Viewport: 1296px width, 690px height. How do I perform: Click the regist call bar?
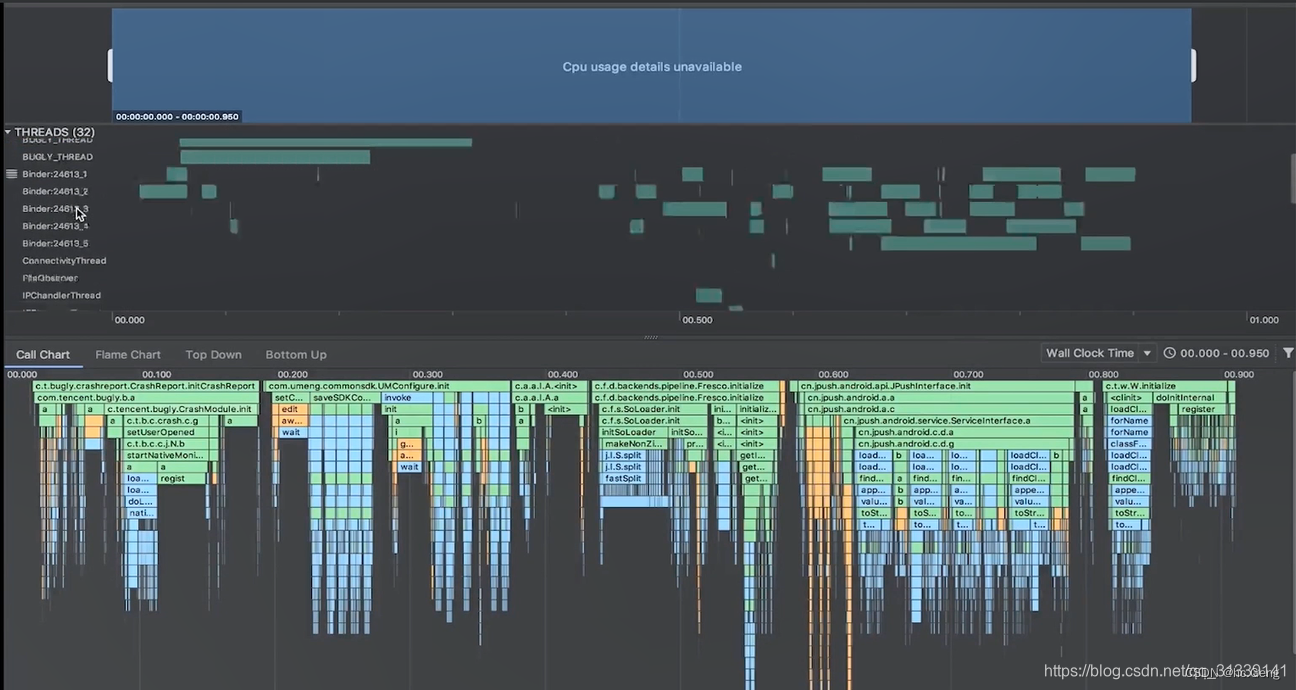[182, 478]
